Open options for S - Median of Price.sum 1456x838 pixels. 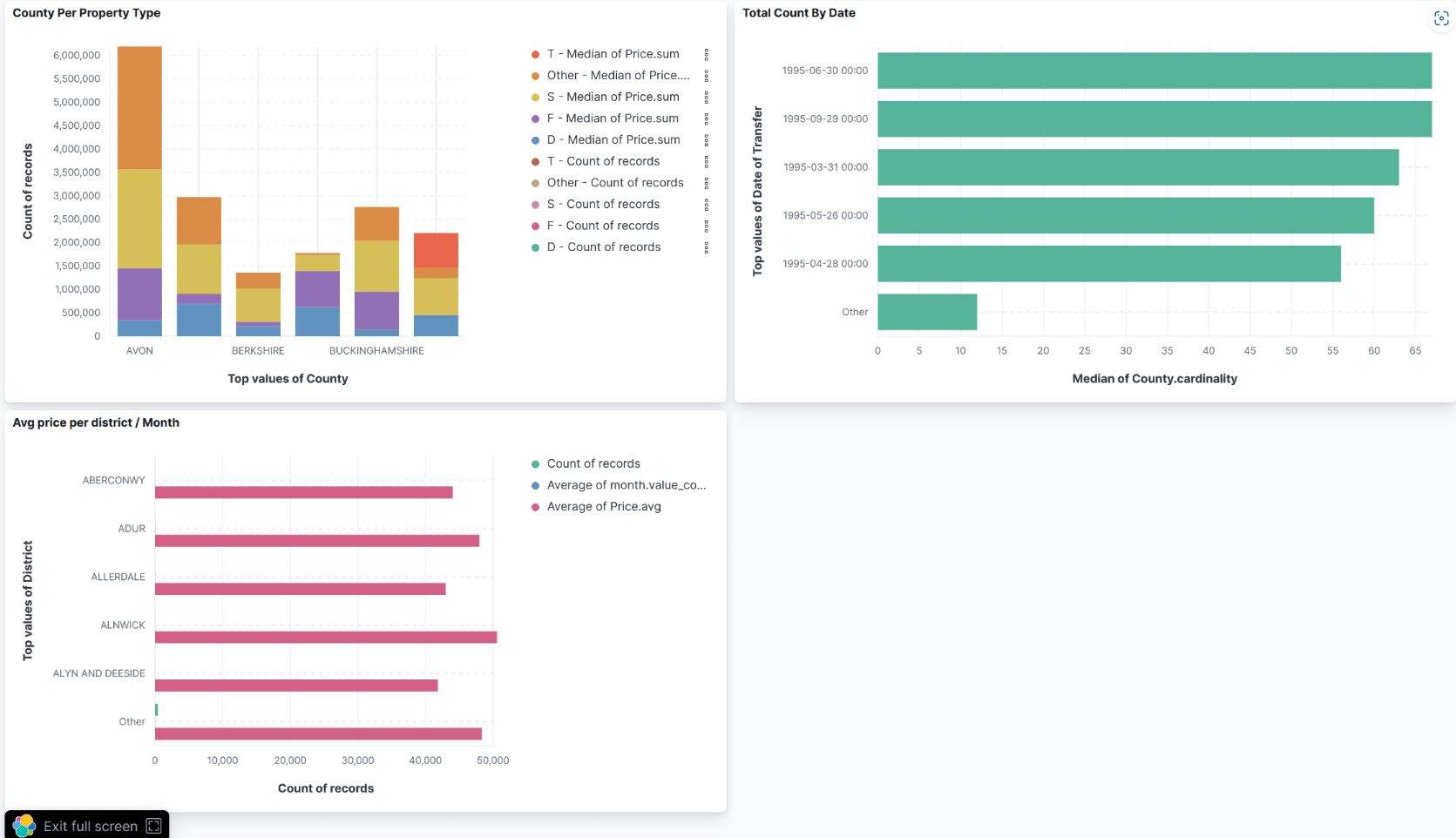706,97
